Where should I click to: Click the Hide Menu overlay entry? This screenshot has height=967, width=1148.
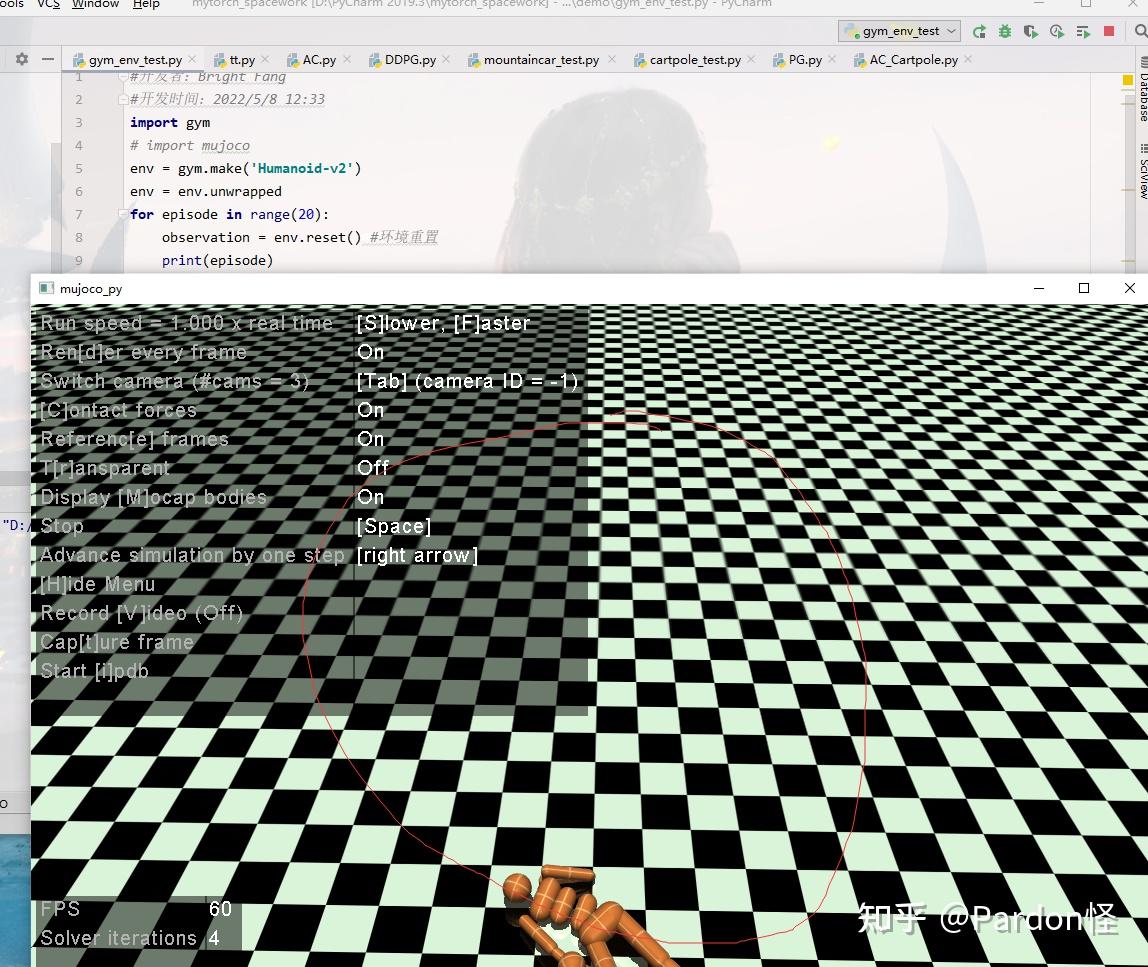pos(97,584)
